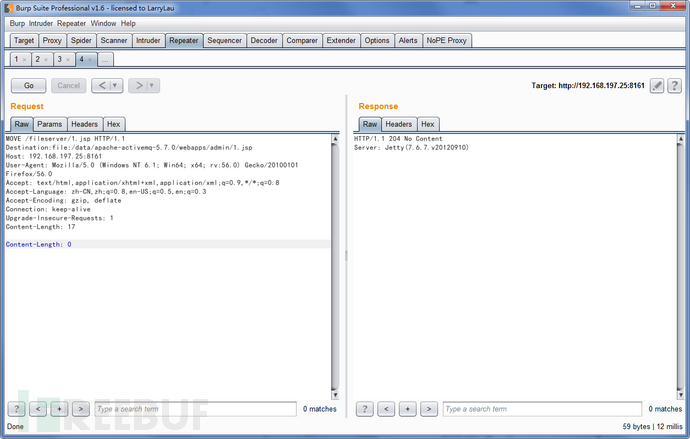Switch to the Decoder tab

(x=264, y=40)
